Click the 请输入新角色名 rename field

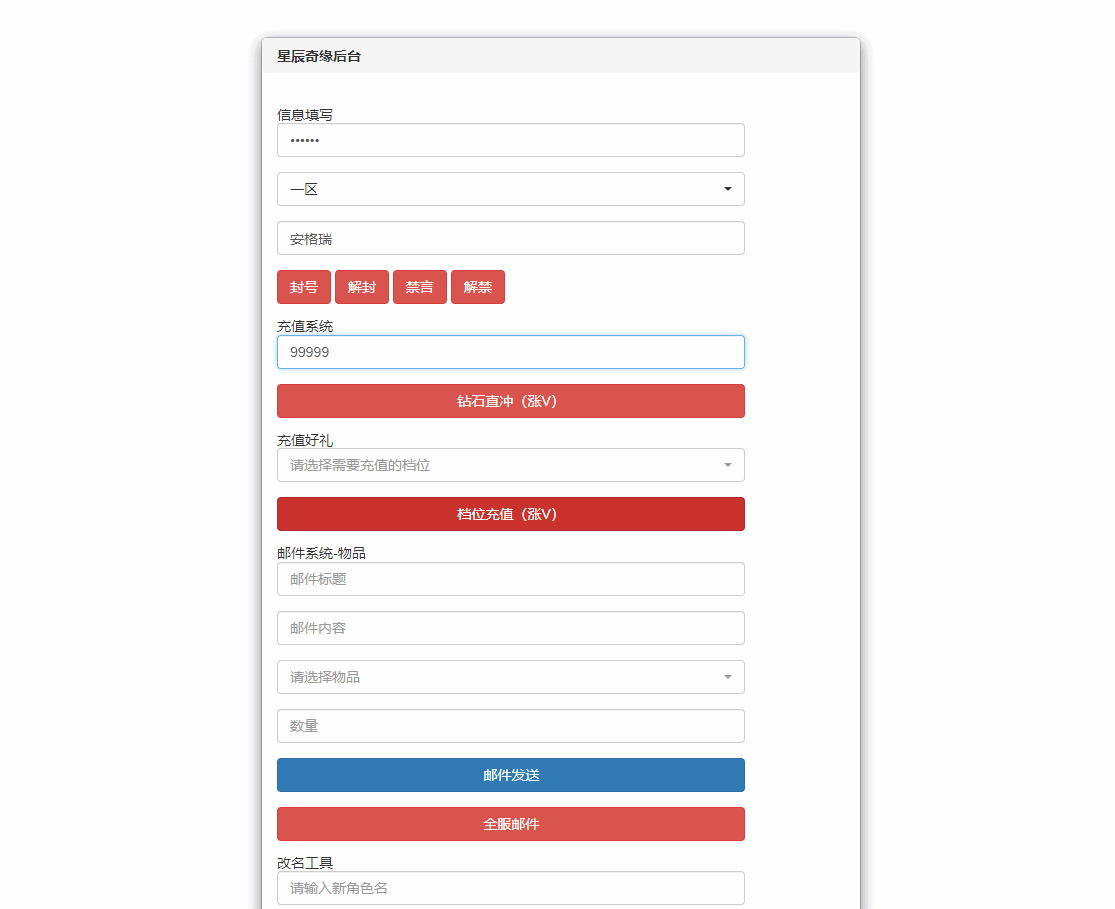[510, 888]
